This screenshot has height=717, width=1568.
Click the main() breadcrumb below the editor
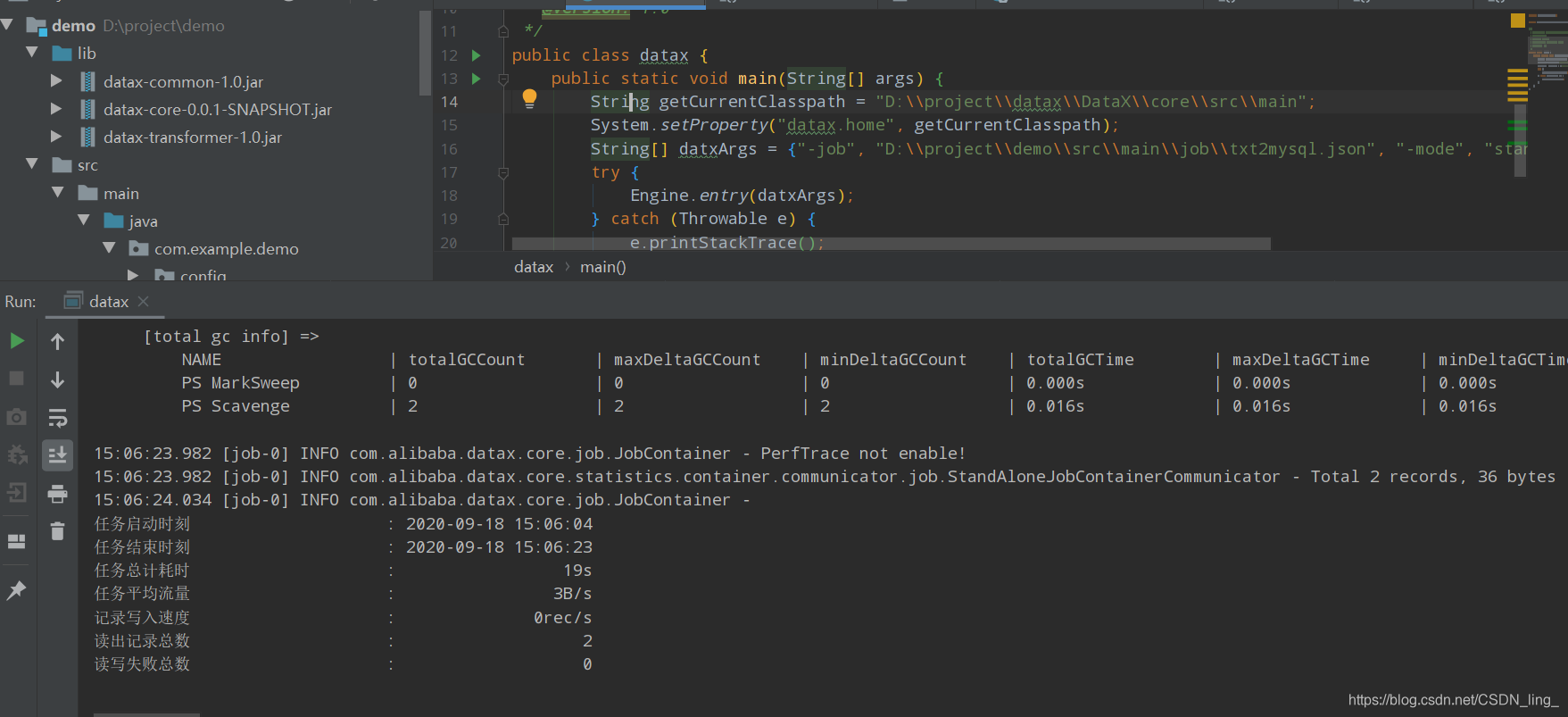click(x=603, y=267)
